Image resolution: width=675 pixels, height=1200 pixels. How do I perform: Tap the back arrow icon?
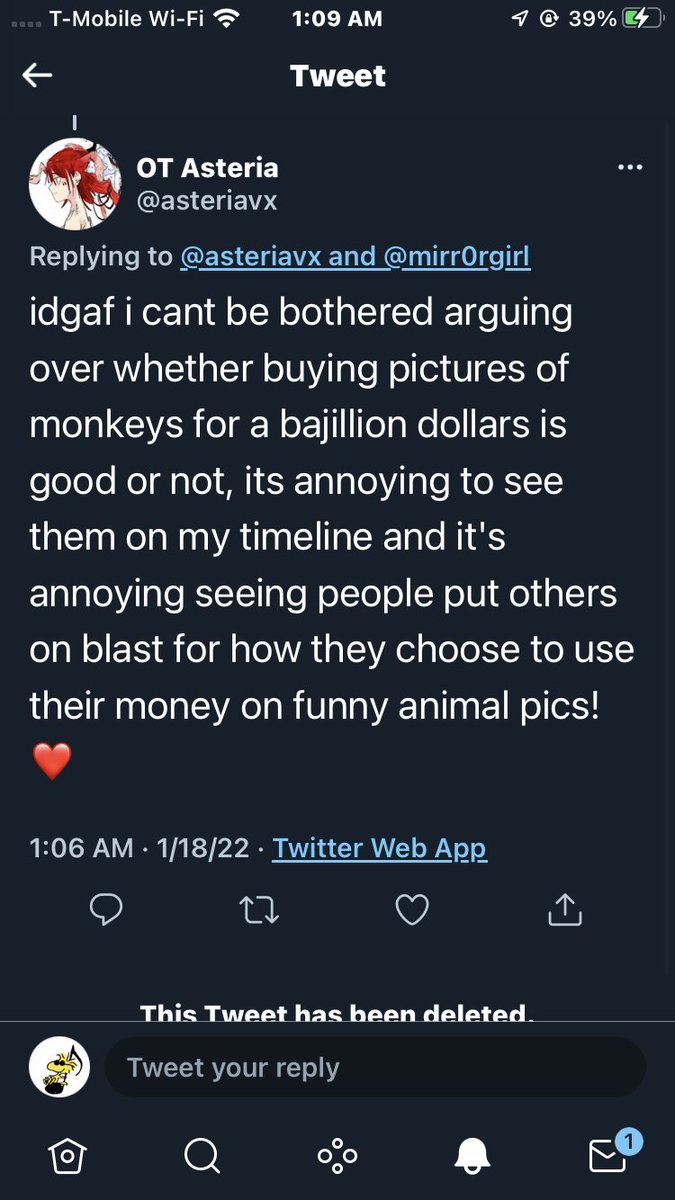pyautogui.click(x=37, y=76)
